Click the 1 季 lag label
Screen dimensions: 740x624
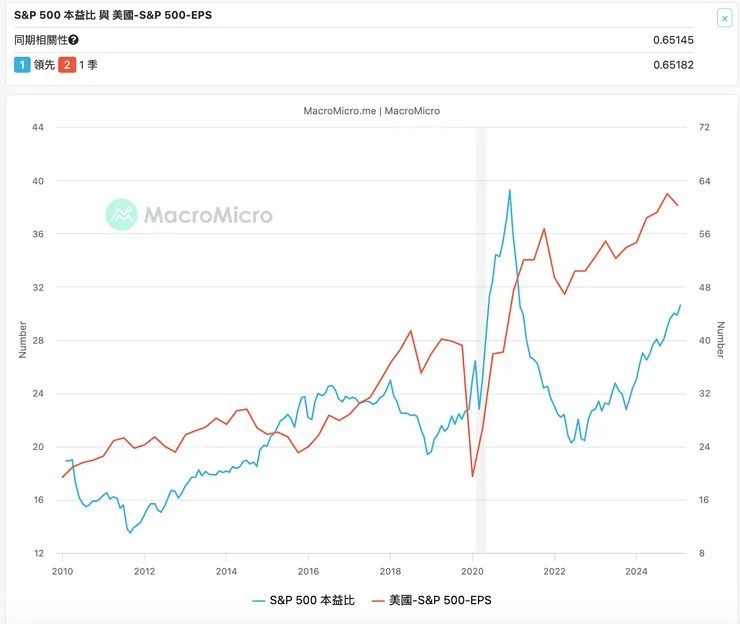[x=89, y=65]
